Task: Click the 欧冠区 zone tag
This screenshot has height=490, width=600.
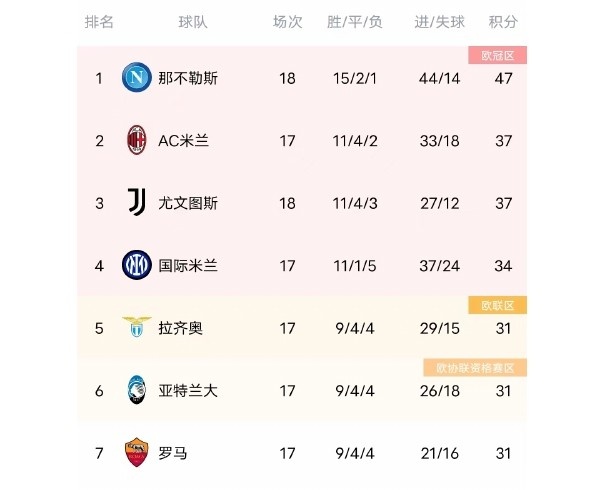Action: click(497, 55)
